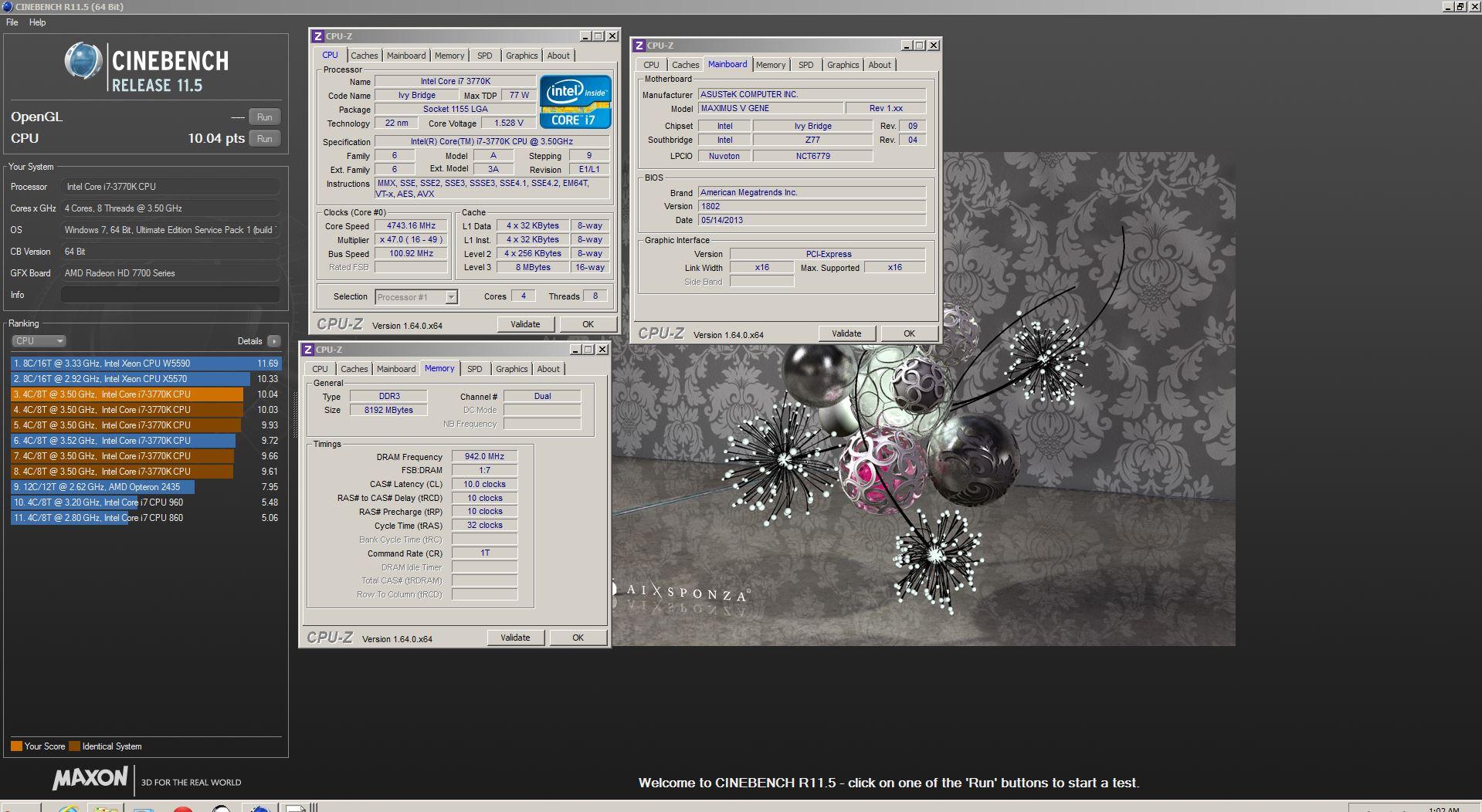Select ranking row Xeon CPU W5590
Viewport: 1482px width, 812px height.
click(146, 364)
